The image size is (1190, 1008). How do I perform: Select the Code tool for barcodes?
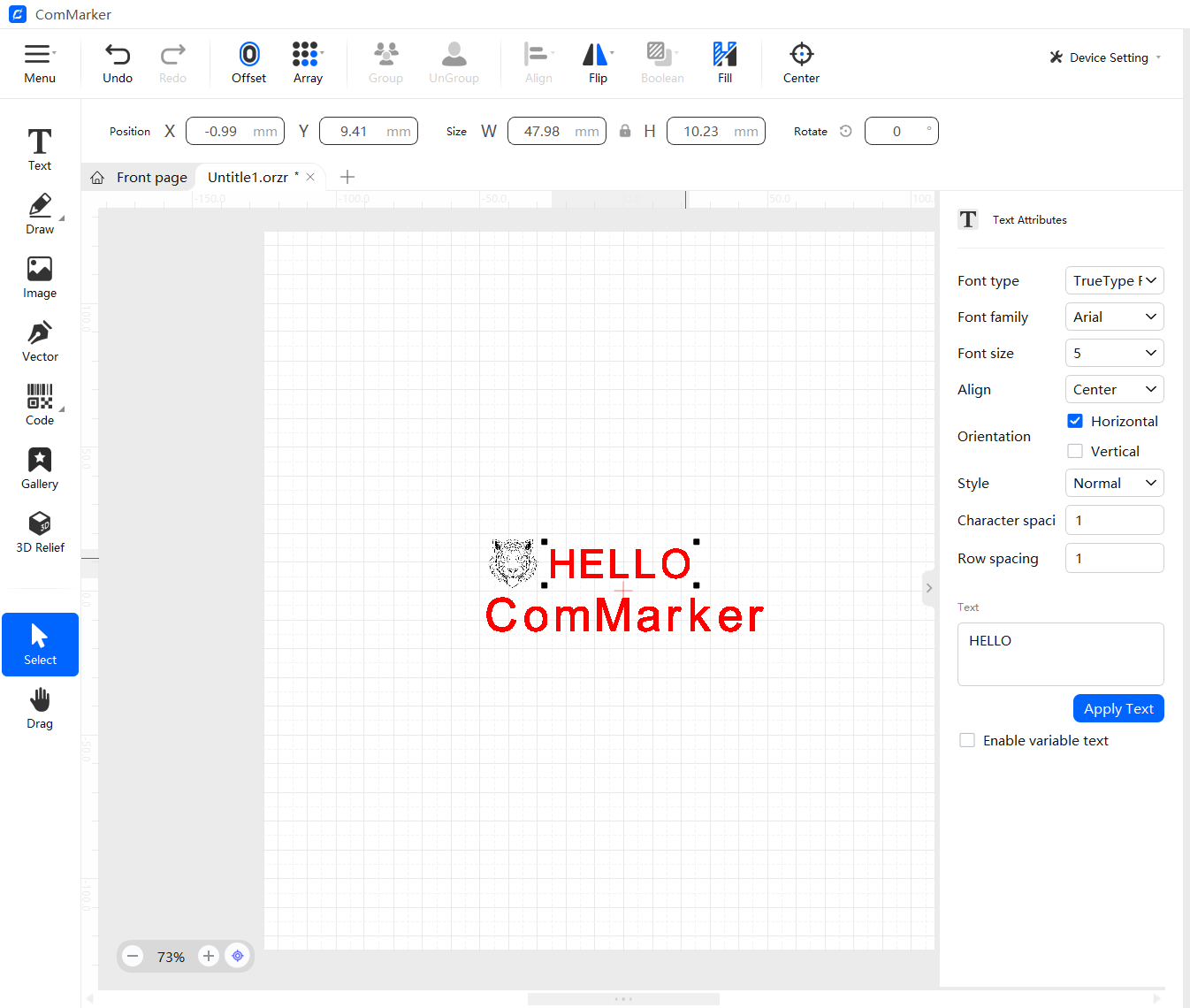[40, 403]
